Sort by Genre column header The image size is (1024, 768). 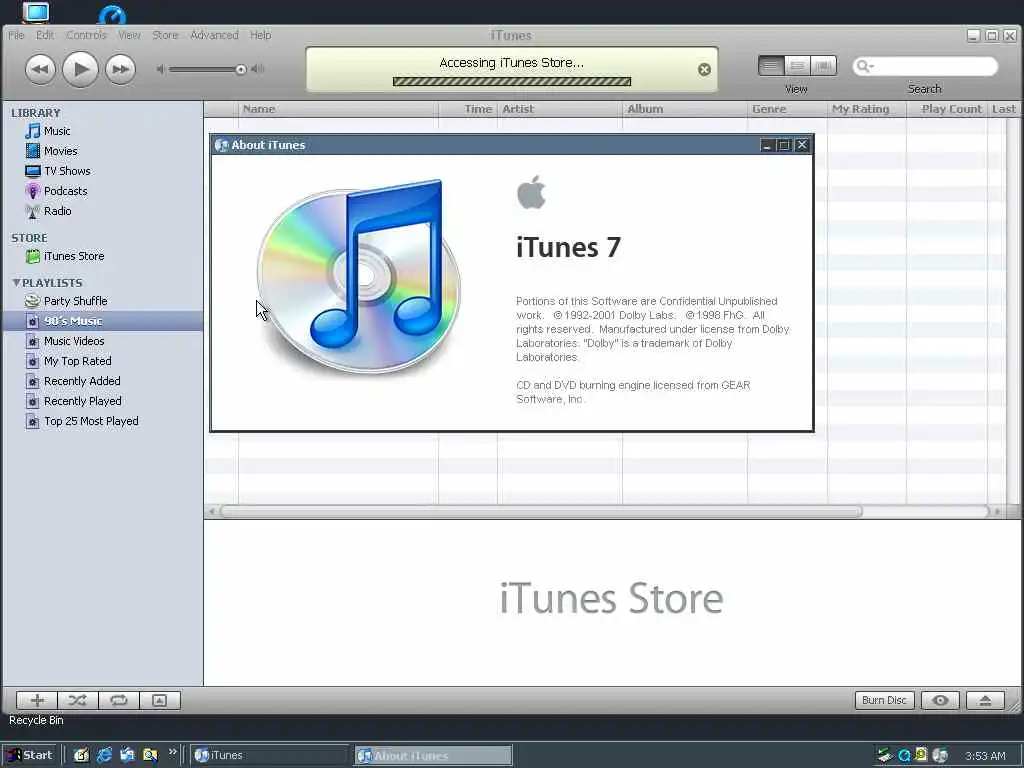tap(787, 109)
